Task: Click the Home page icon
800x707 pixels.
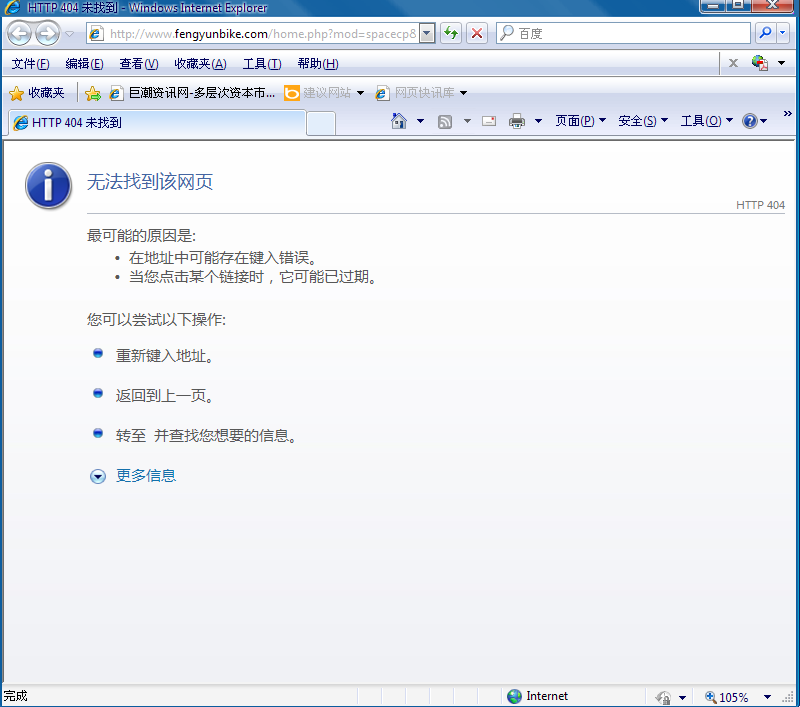Action: click(x=397, y=120)
